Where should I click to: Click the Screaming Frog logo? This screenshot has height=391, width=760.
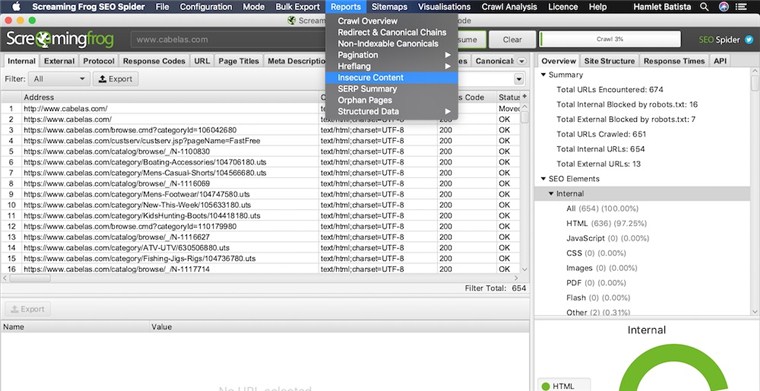point(60,39)
